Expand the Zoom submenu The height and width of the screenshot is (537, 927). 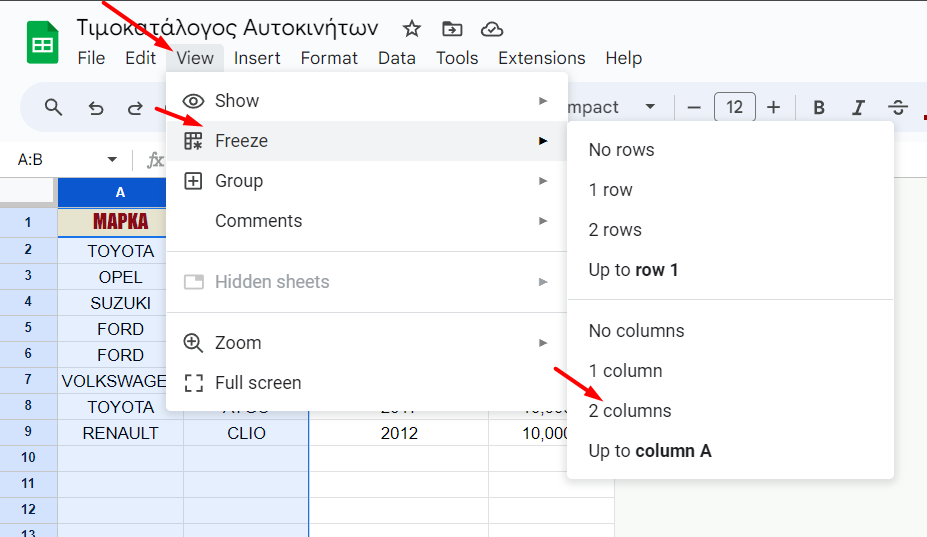tap(367, 342)
